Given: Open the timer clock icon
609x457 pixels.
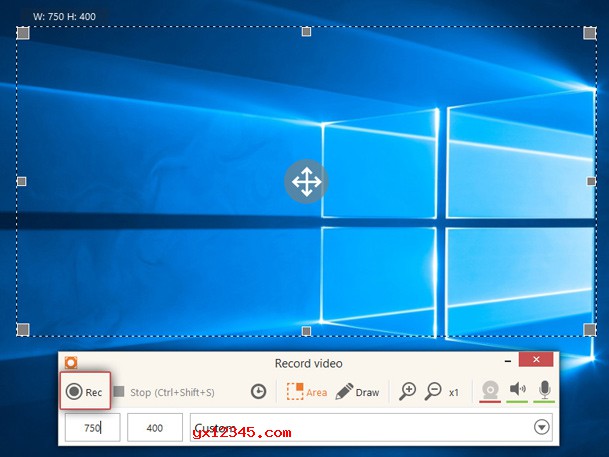Looking at the screenshot, I should click(x=259, y=391).
